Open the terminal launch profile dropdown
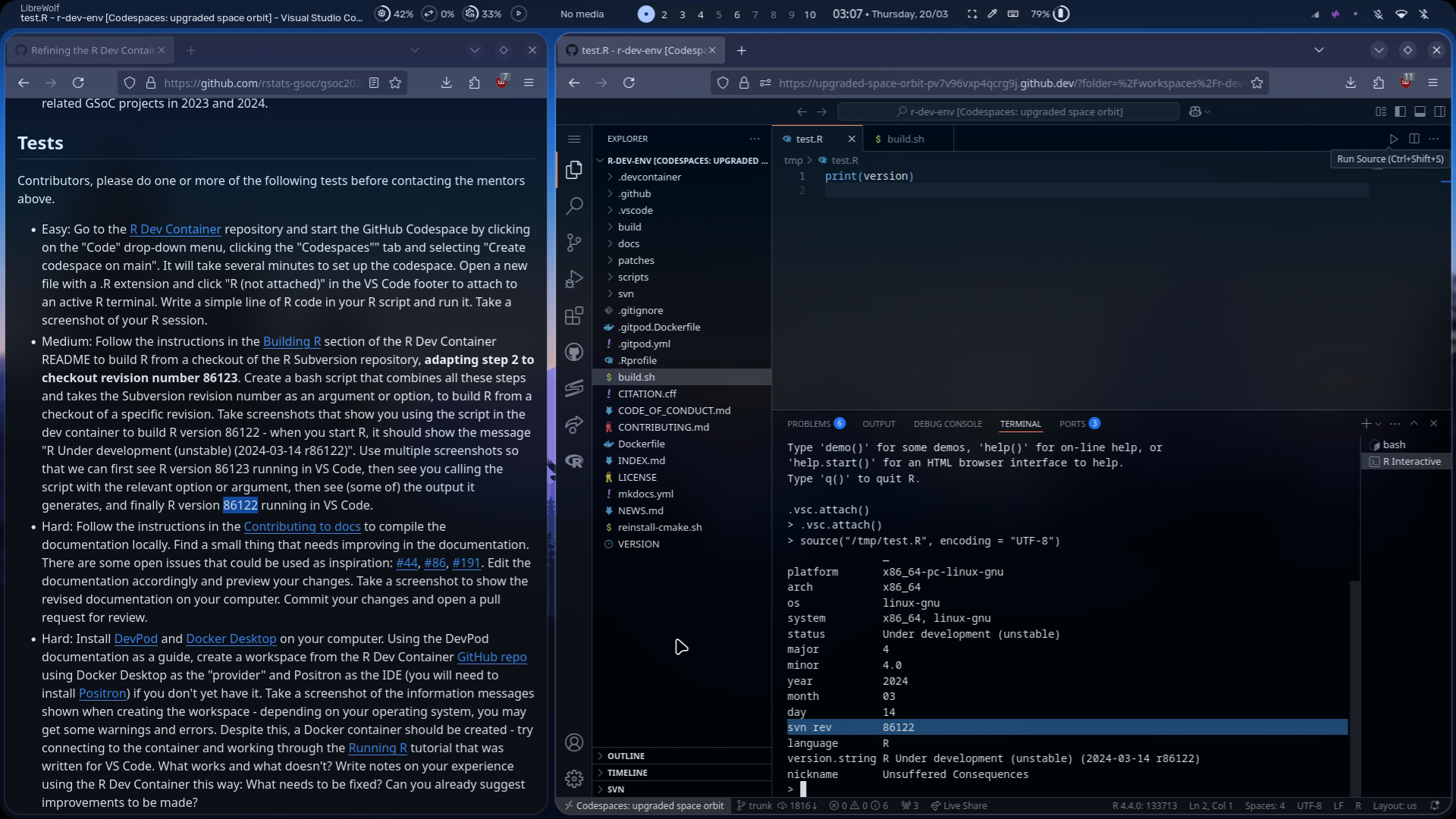 tap(1378, 423)
